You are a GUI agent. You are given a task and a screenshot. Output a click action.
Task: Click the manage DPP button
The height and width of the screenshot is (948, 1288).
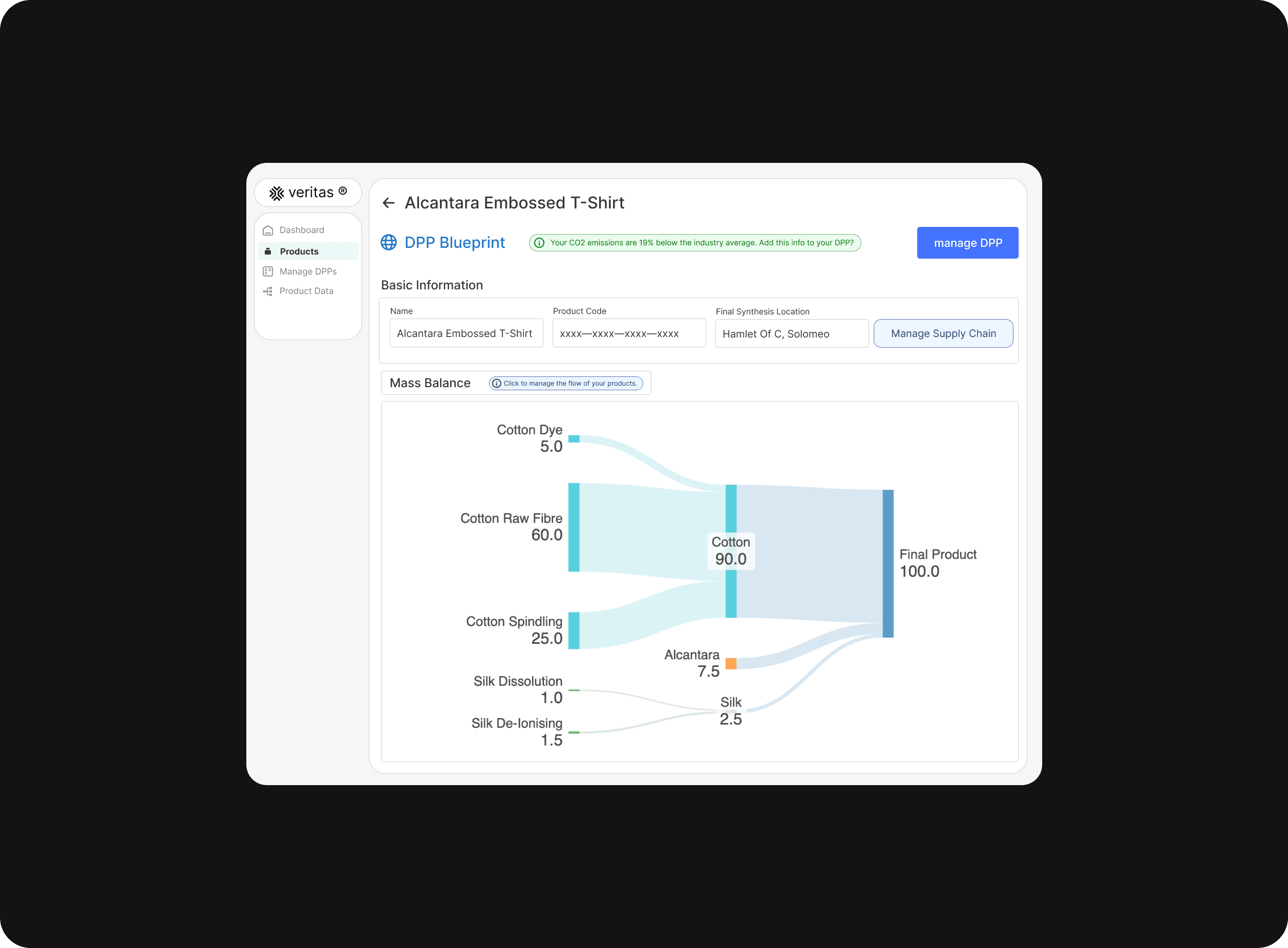click(x=967, y=243)
